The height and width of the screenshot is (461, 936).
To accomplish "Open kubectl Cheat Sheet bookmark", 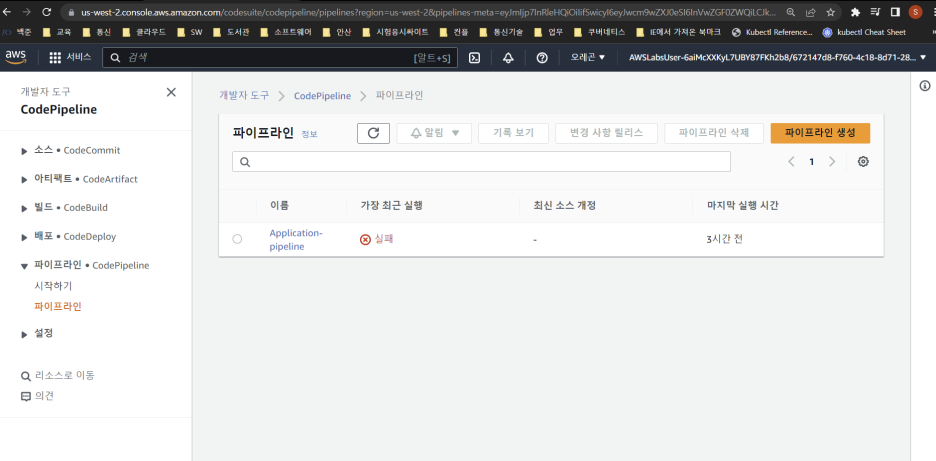I will tap(864, 32).
